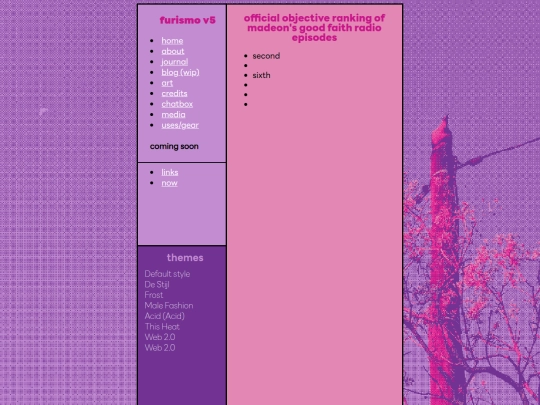
Task: Visit the blog (wip) page
Action: coord(180,72)
